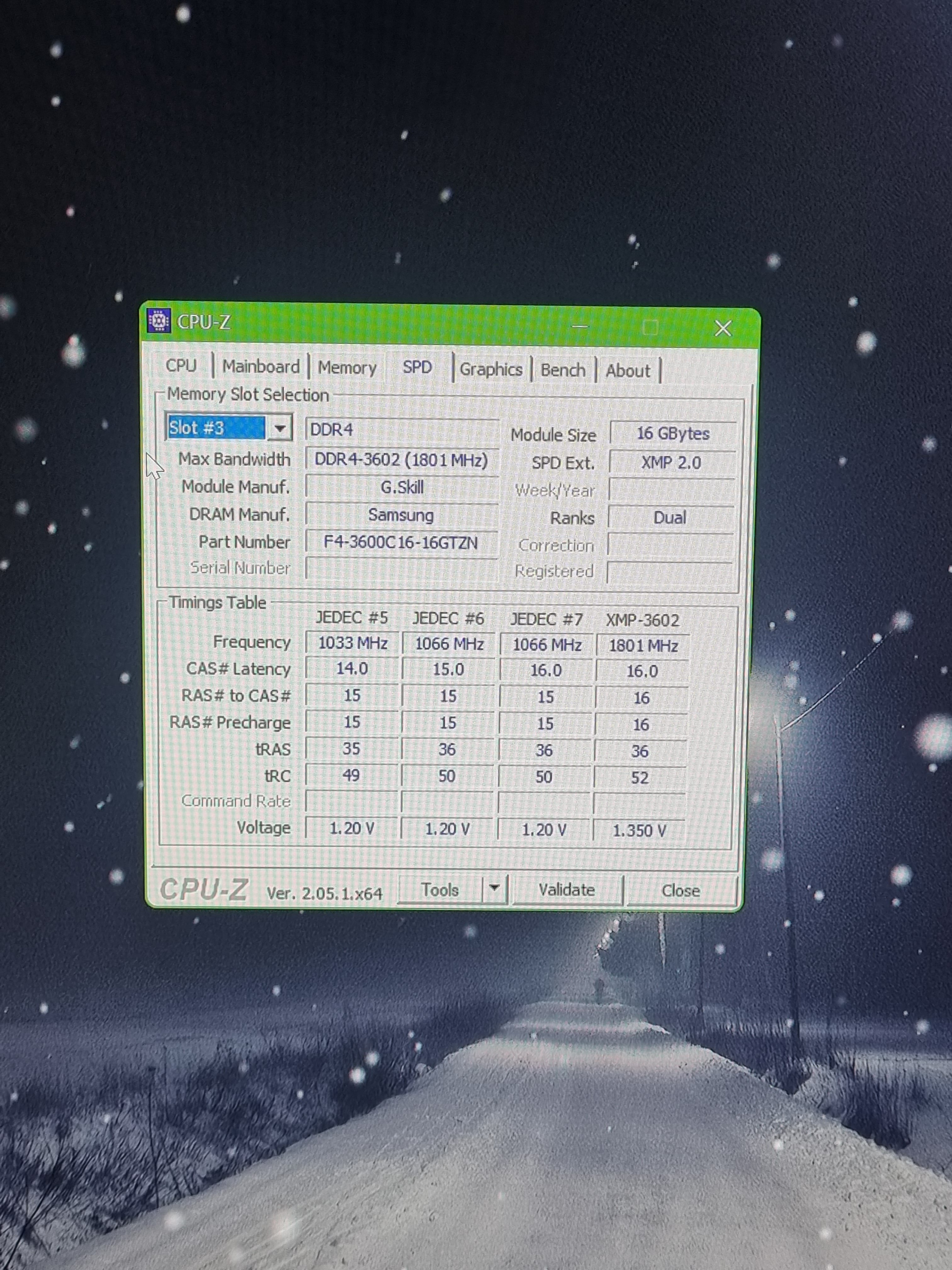The width and height of the screenshot is (952, 1270).
Task: Go to the Memory tab
Action: point(347,368)
